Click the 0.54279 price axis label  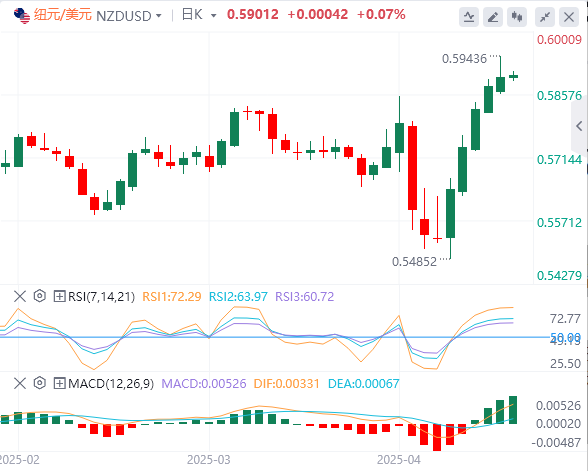coord(559,276)
